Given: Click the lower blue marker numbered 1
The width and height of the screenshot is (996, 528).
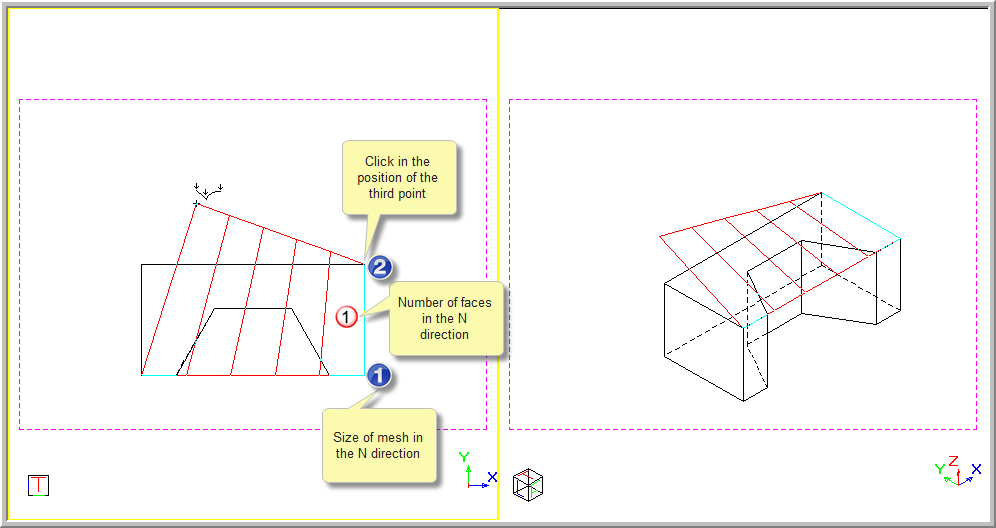Looking at the screenshot, I should [x=379, y=375].
